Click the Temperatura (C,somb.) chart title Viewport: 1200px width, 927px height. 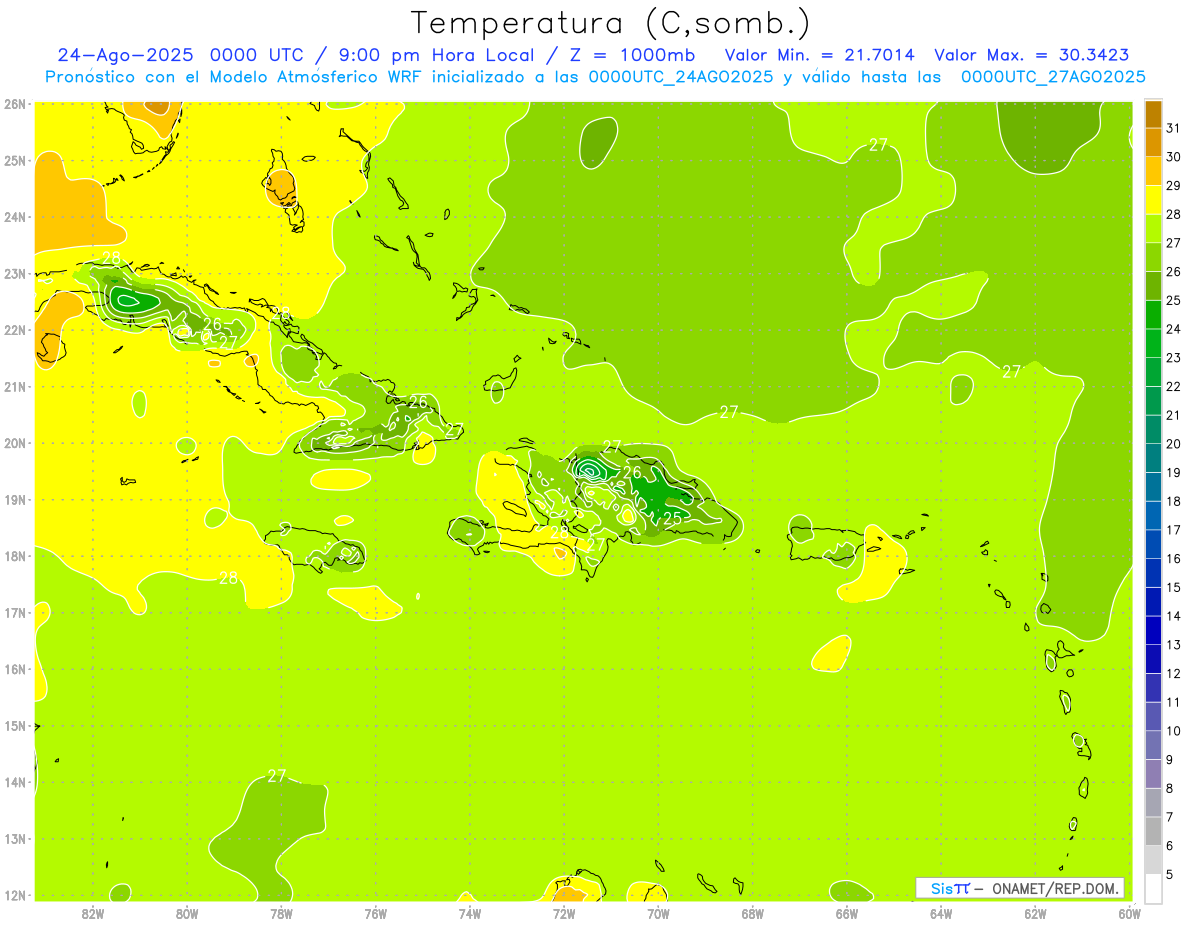click(611, 23)
